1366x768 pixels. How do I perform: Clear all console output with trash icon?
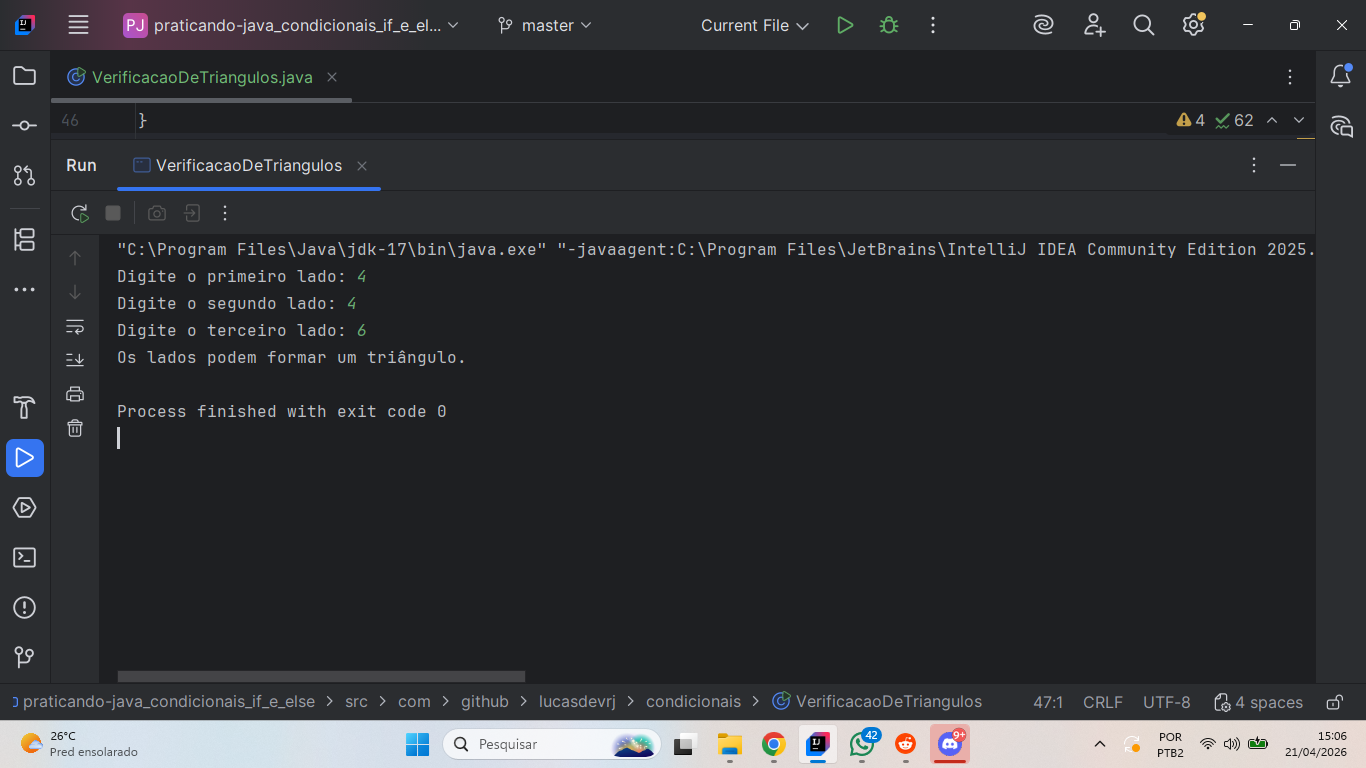point(75,428)
